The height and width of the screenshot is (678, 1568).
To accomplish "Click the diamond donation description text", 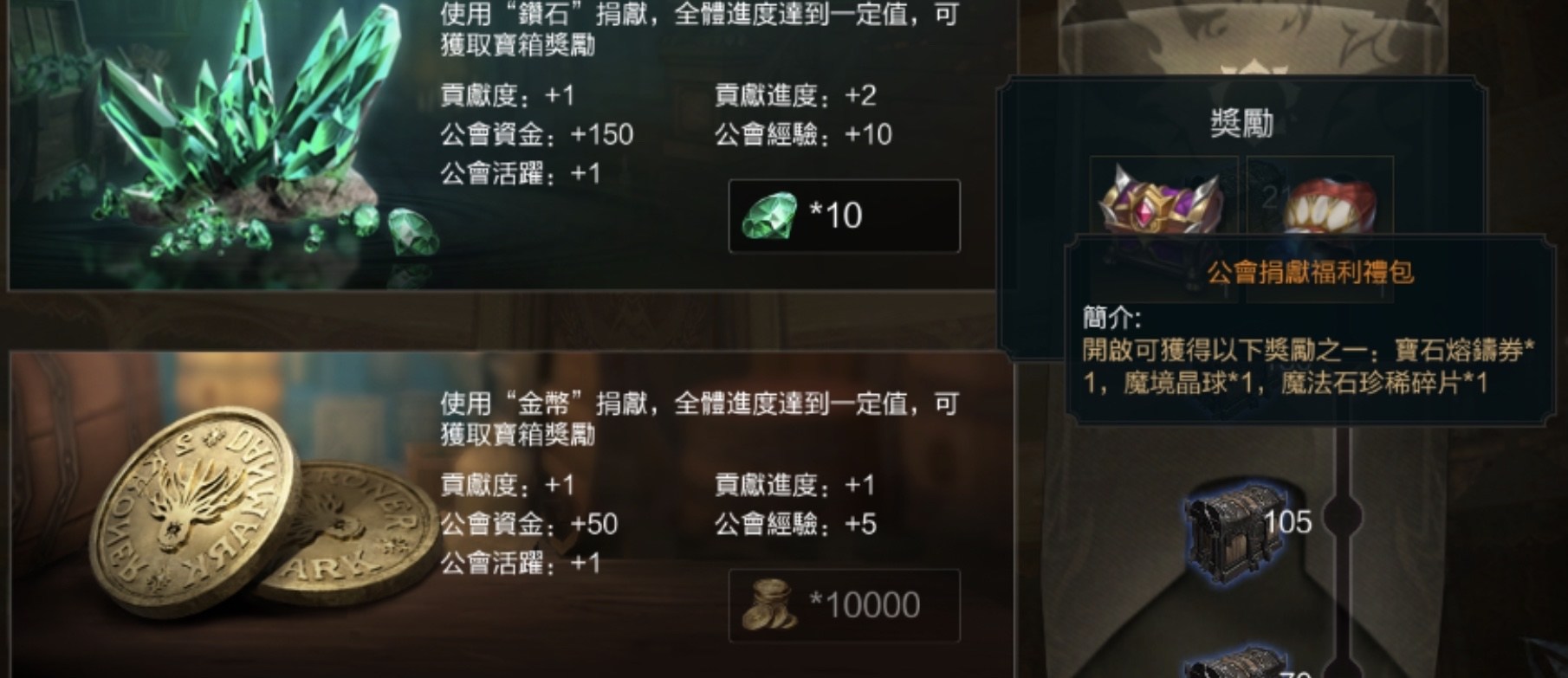I will pos(698,30).
